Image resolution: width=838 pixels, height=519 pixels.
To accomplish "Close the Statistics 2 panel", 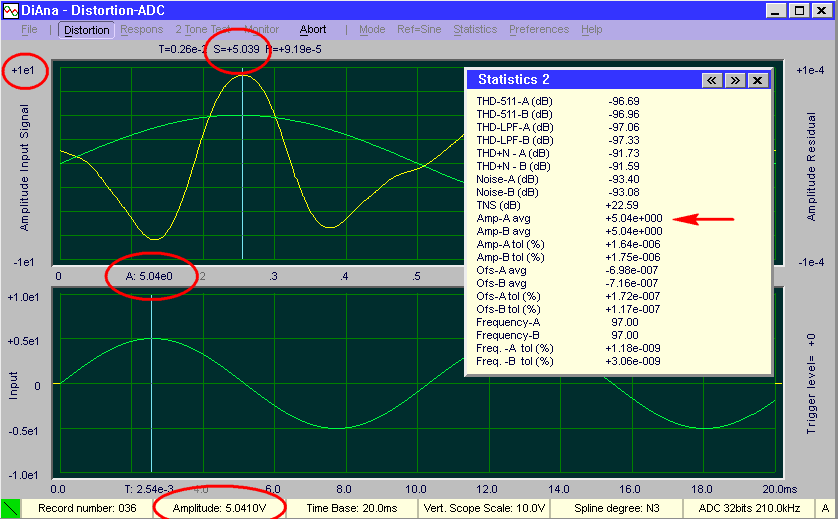I will (757, 80).
